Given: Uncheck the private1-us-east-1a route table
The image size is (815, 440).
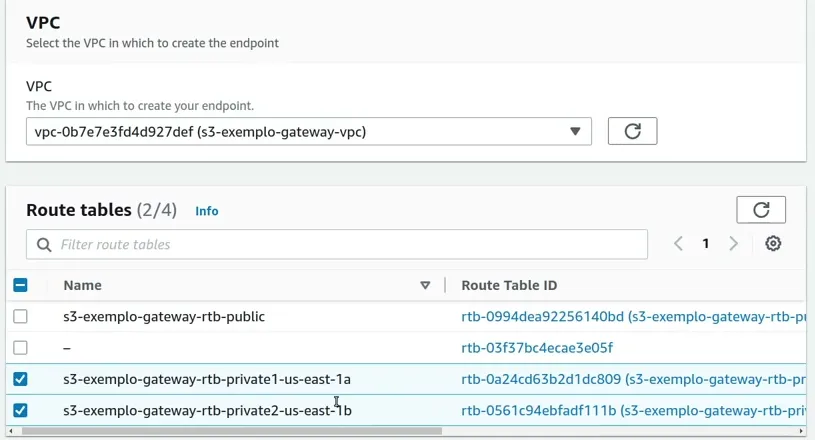Looking at the screenshot, I should [20, 379].
